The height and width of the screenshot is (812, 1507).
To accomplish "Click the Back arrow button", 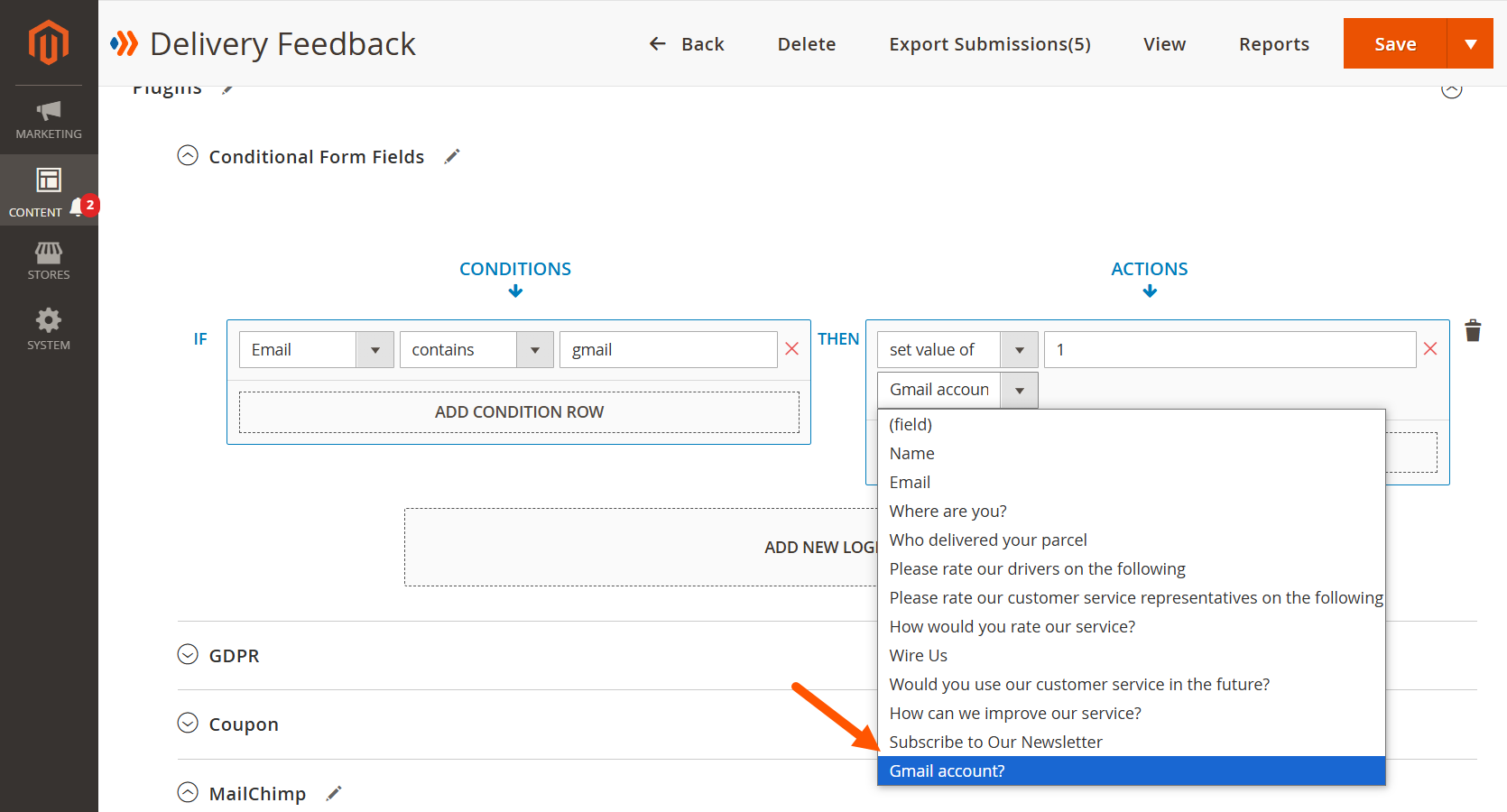I will 687,44.
